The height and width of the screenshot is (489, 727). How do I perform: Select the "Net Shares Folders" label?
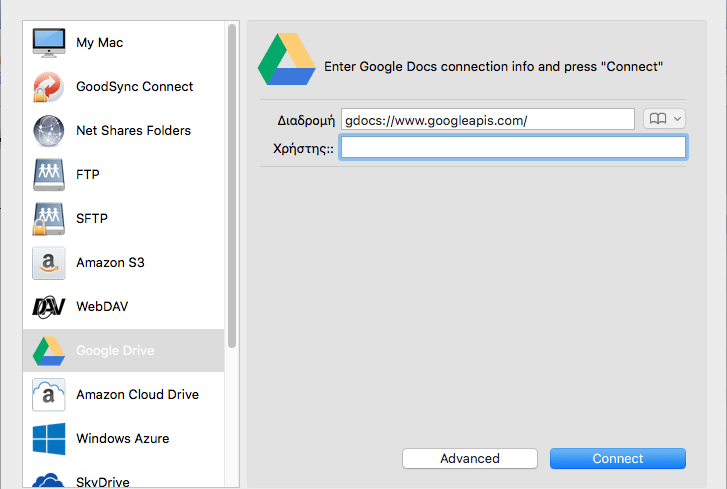click(x=134, y=131)
